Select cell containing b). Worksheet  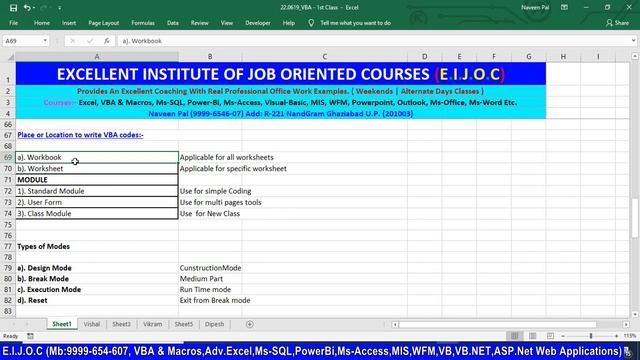[x=97, y=169]
